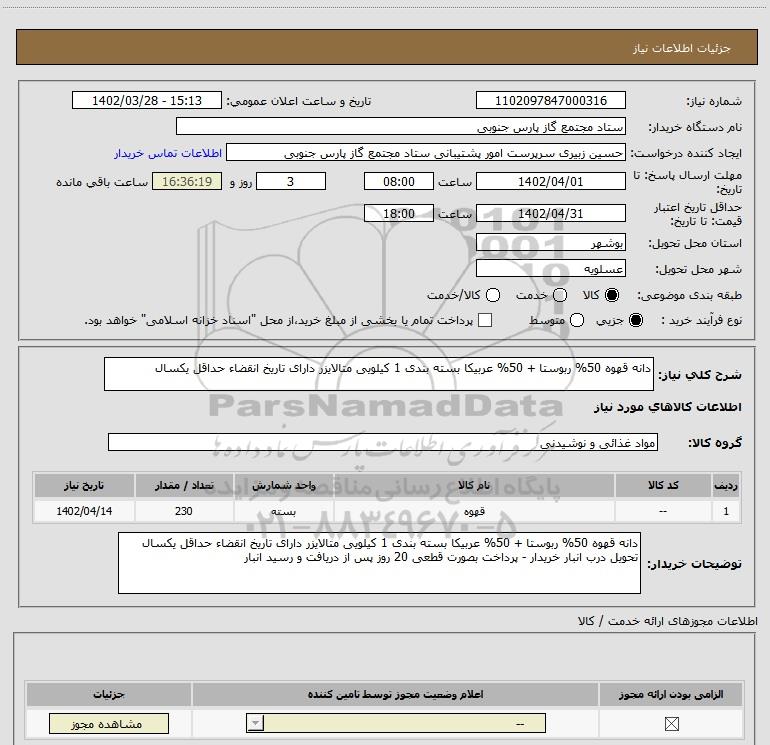This screenshot has height=745, width=770.
Task: Click the delivery city field عسلویه
Action: click(x=550, y=269)
